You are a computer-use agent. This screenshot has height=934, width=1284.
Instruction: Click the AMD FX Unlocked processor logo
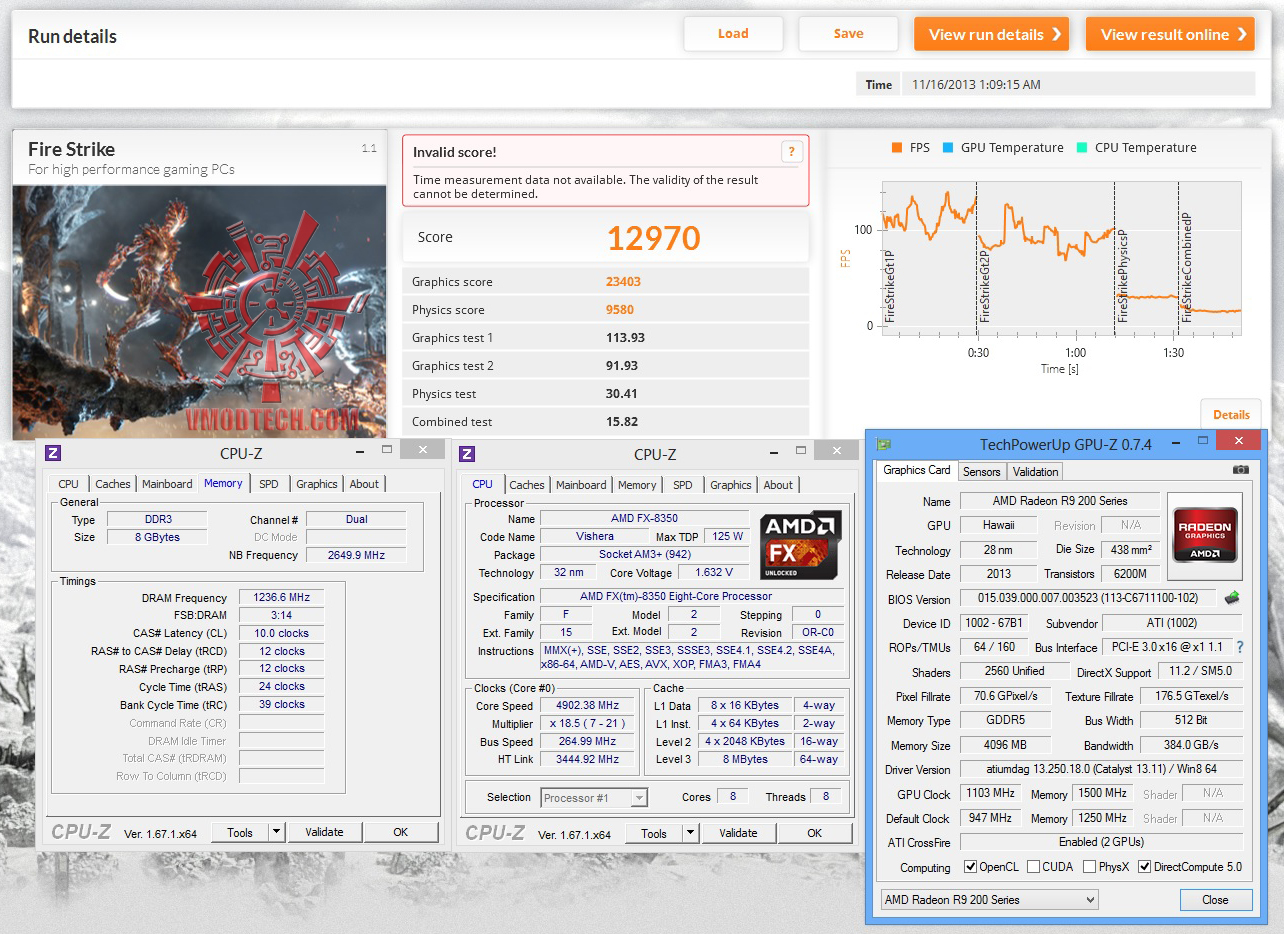pos(801,545)
